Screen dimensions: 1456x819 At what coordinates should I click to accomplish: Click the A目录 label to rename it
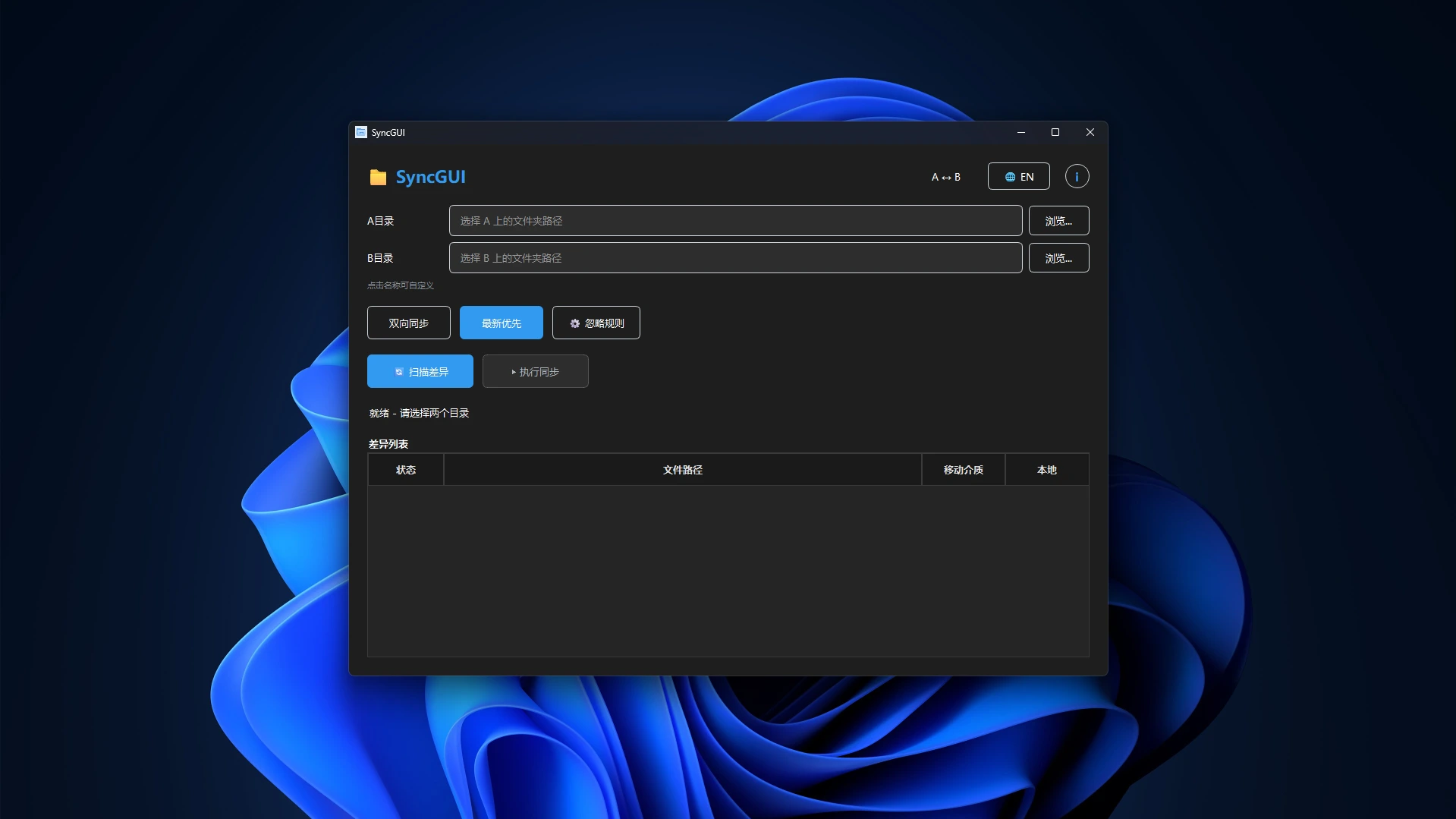380,221
